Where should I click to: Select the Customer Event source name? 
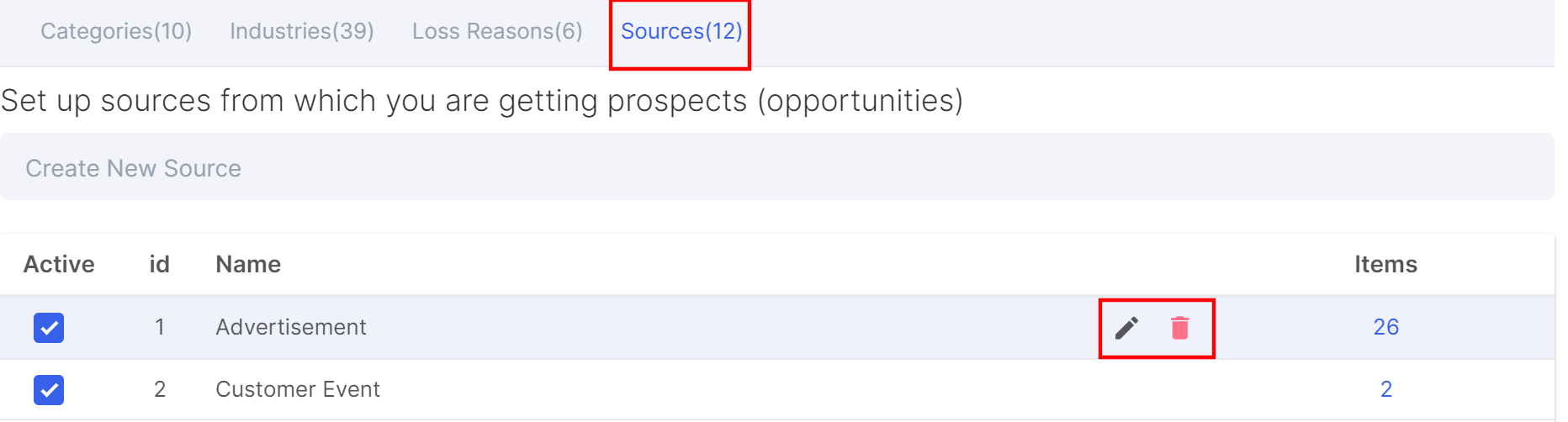click(x=298, y=389)
